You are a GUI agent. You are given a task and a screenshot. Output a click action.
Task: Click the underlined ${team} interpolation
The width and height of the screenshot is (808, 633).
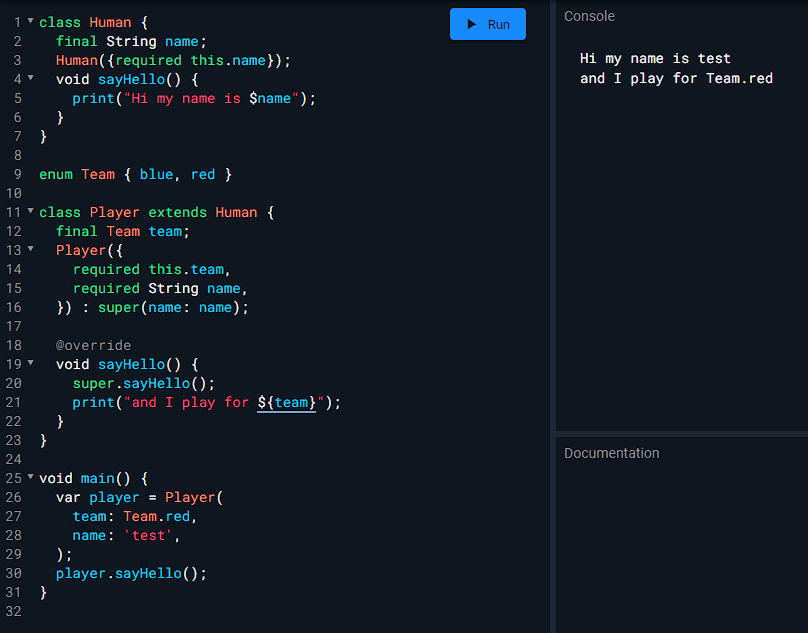[x=287, y=402]
